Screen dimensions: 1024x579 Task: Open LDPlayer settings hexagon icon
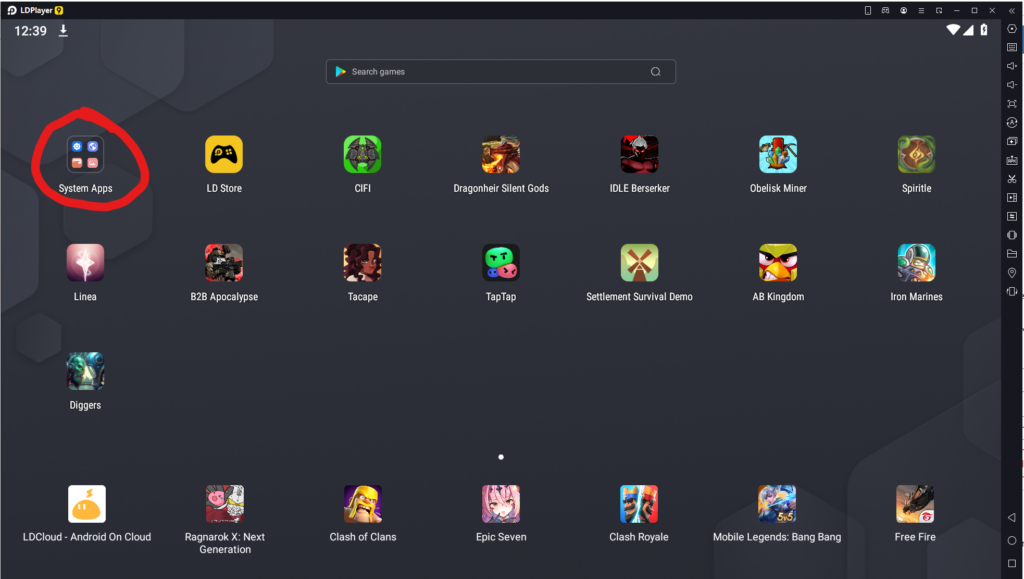1012,29
